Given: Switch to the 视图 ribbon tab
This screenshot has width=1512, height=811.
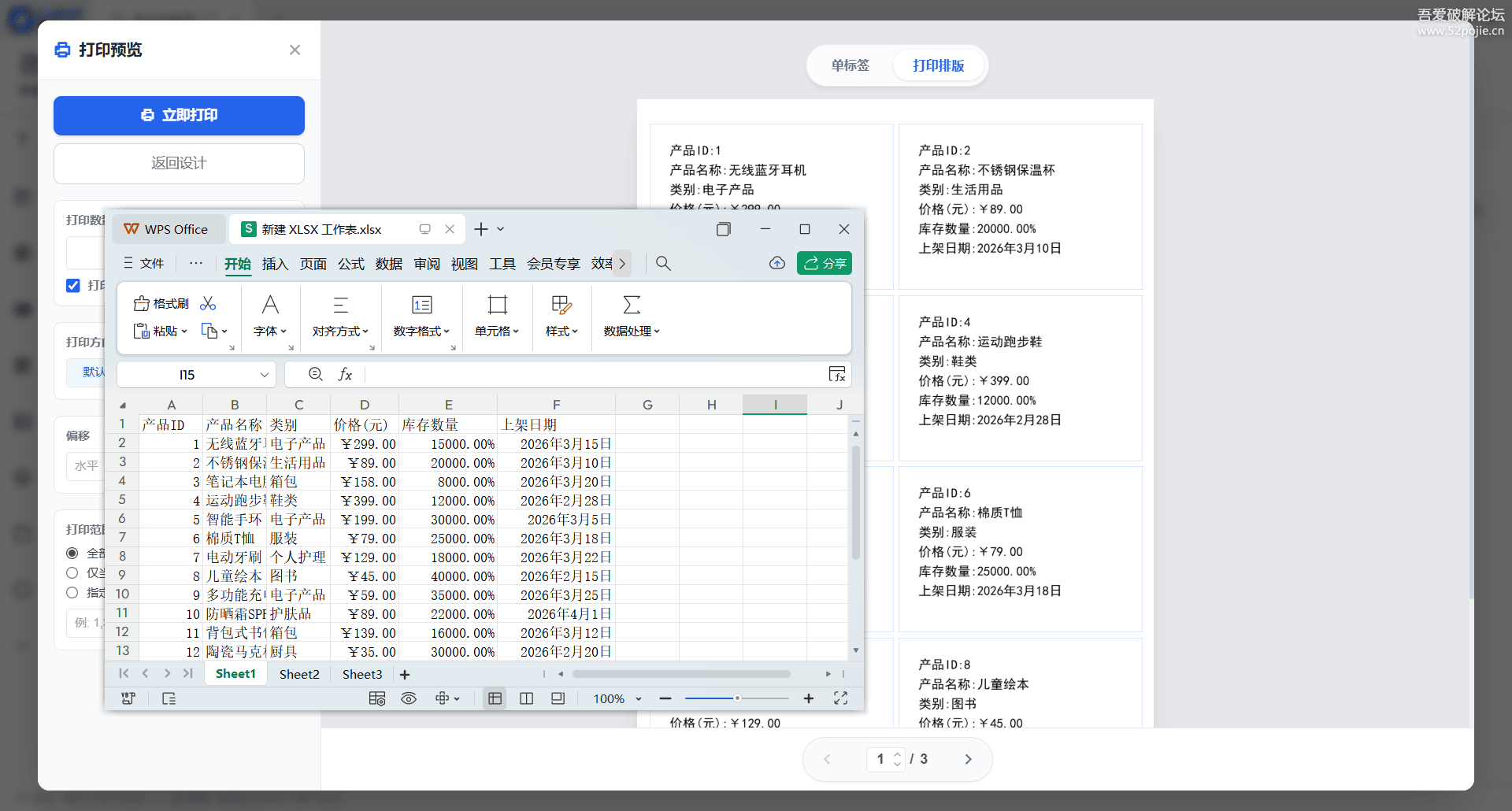Looking at the screenshot, I should pos(465,265).
